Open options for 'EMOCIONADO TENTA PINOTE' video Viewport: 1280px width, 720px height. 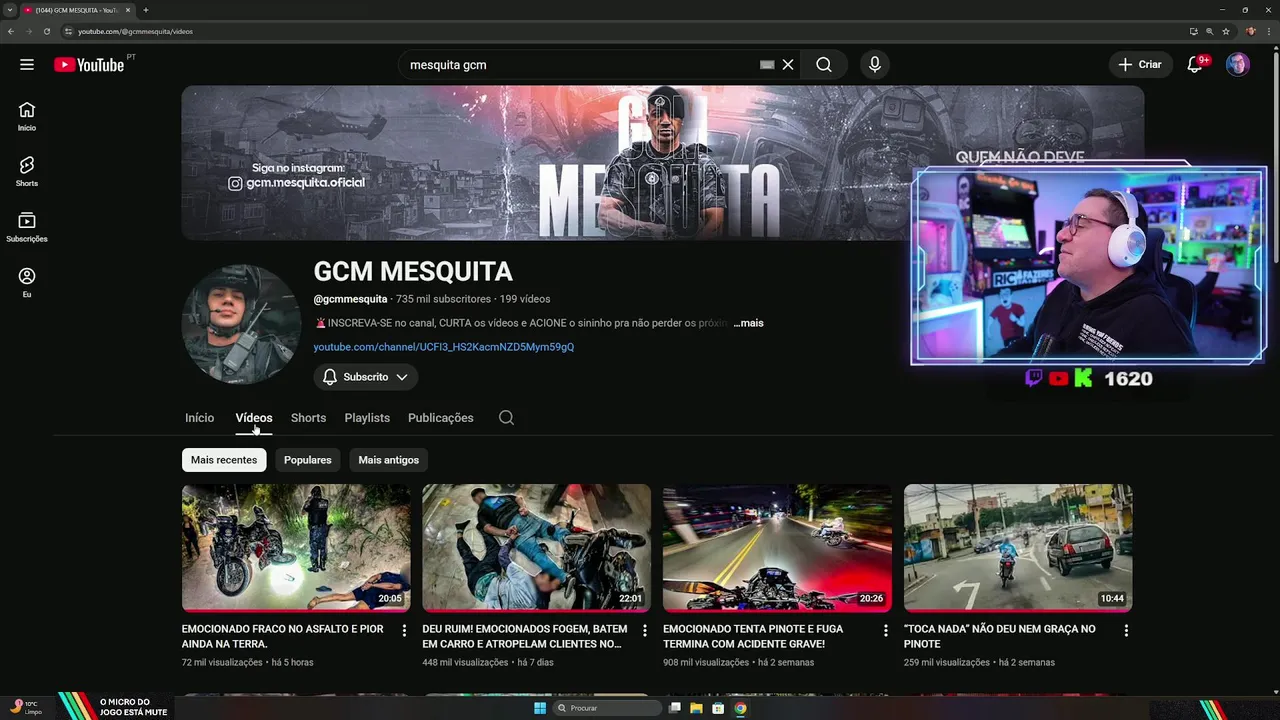[x=885, y=631]
